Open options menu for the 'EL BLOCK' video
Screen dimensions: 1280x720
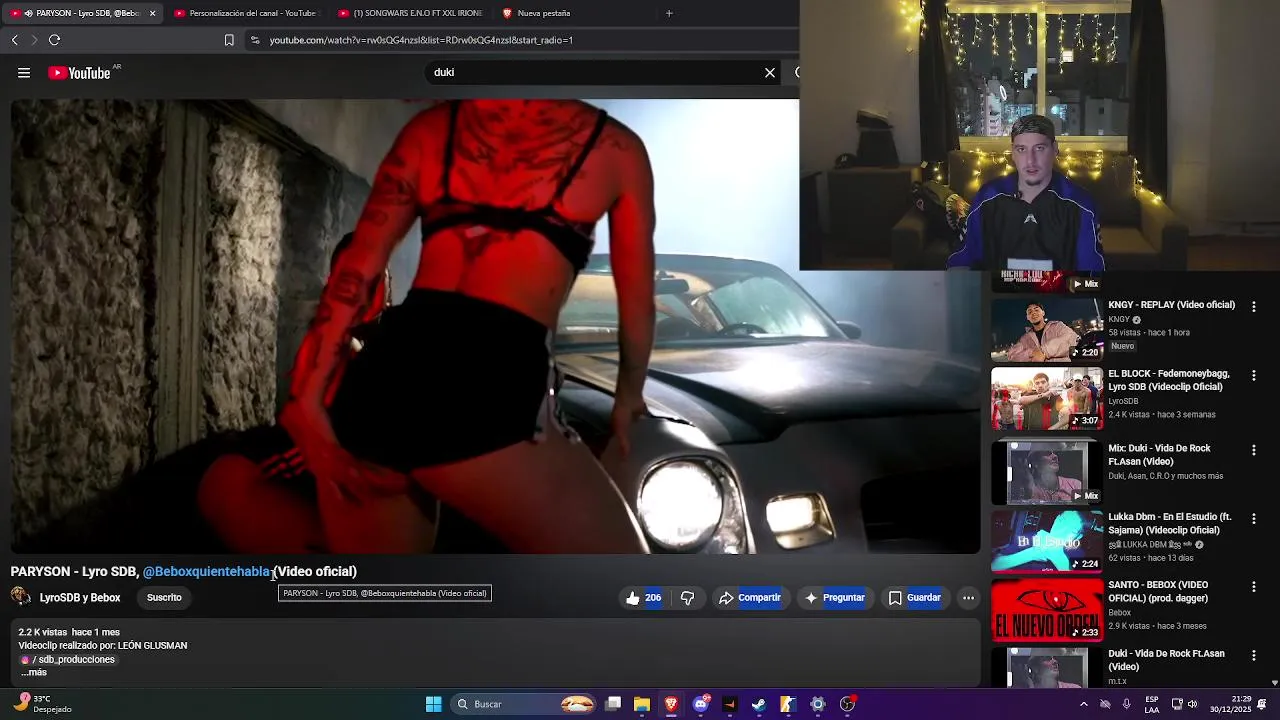tap(1253, 376)
